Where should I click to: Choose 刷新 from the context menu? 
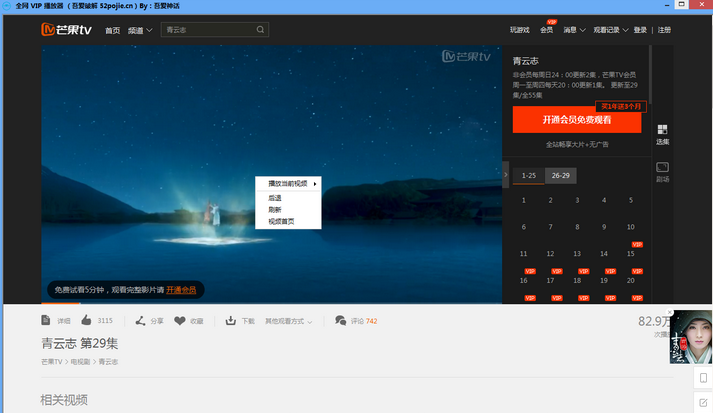[275, 210]
